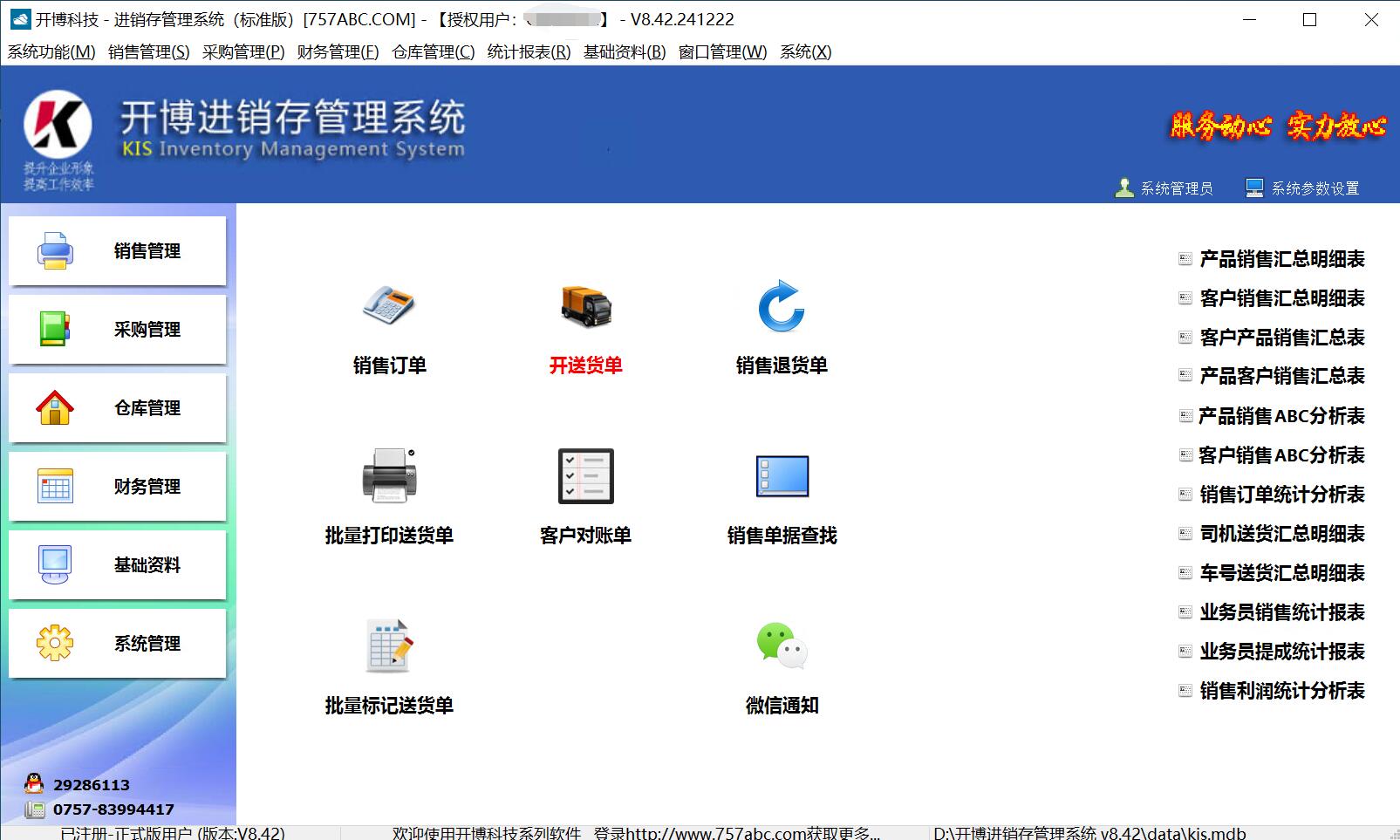
Task: Open the 销售管理(S) menu
Action: (x=149, y=52)
